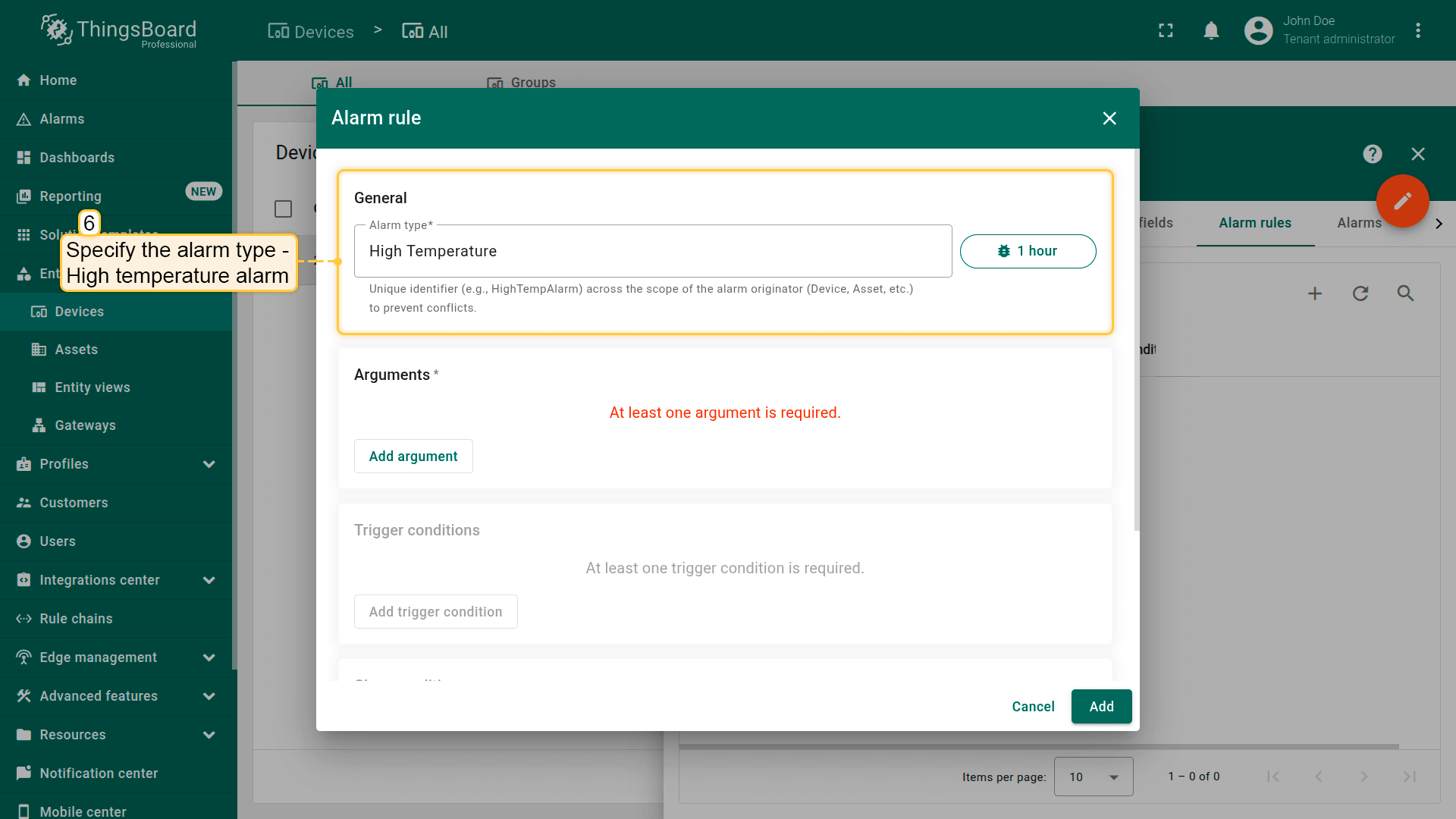Click the Alarm type input field
1456x819 pixels.
point(652,251)
